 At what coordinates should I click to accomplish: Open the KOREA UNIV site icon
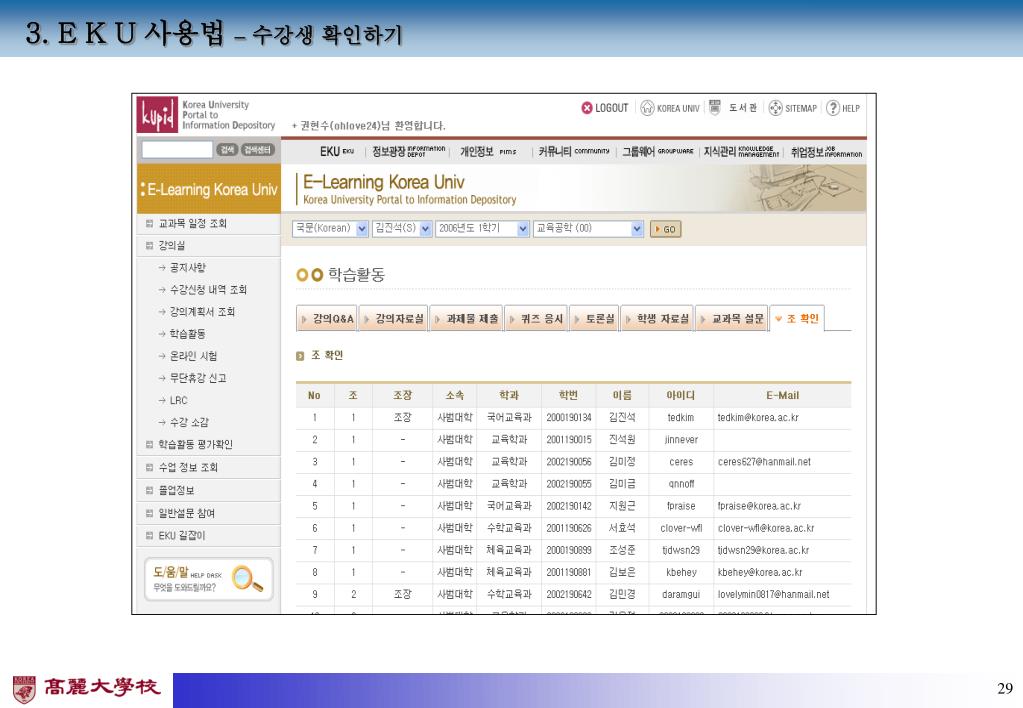(647, 108)
